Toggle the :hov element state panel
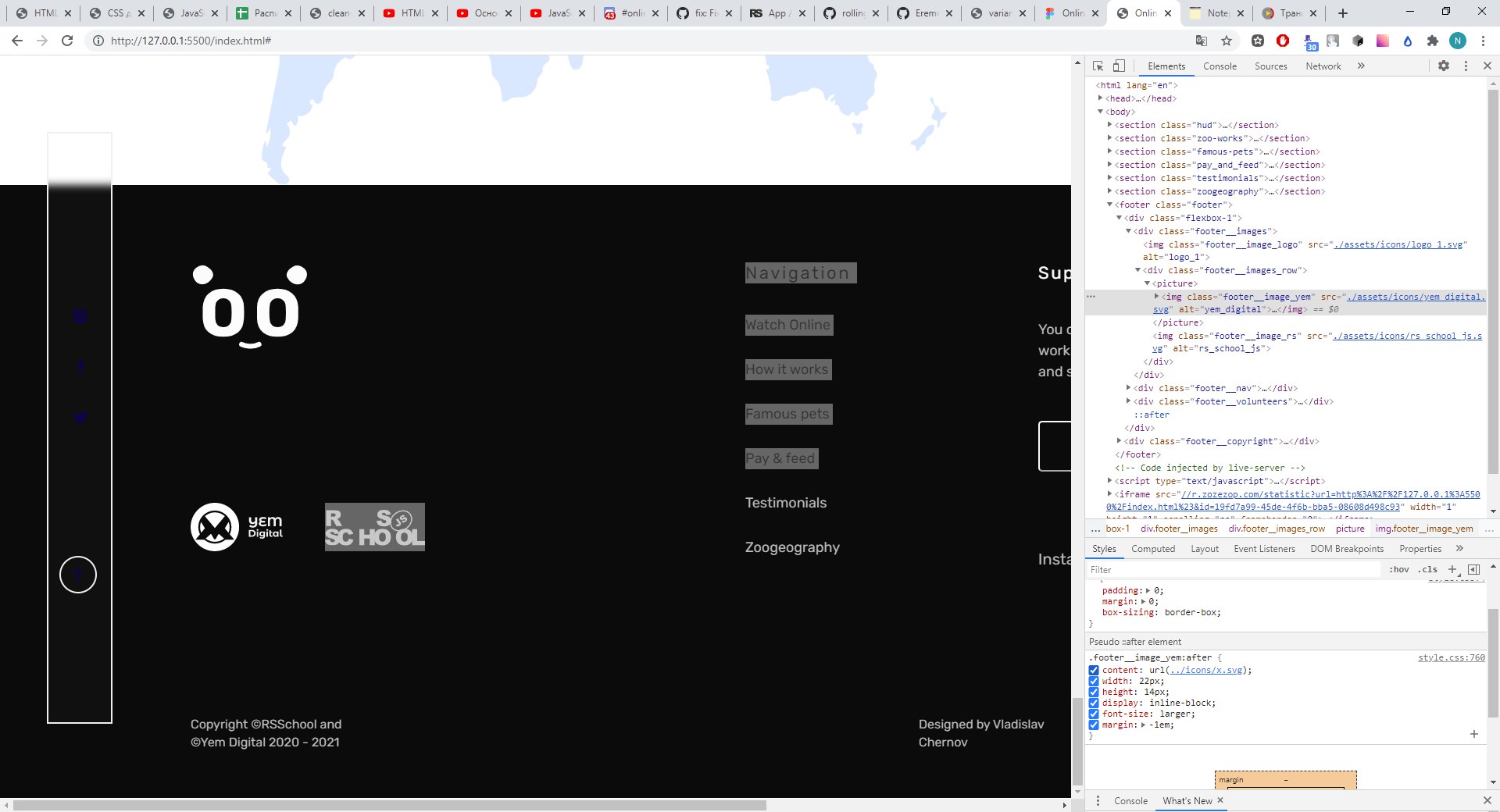The width and height of the screenshot is (1500, 812). coord(1398,569)
